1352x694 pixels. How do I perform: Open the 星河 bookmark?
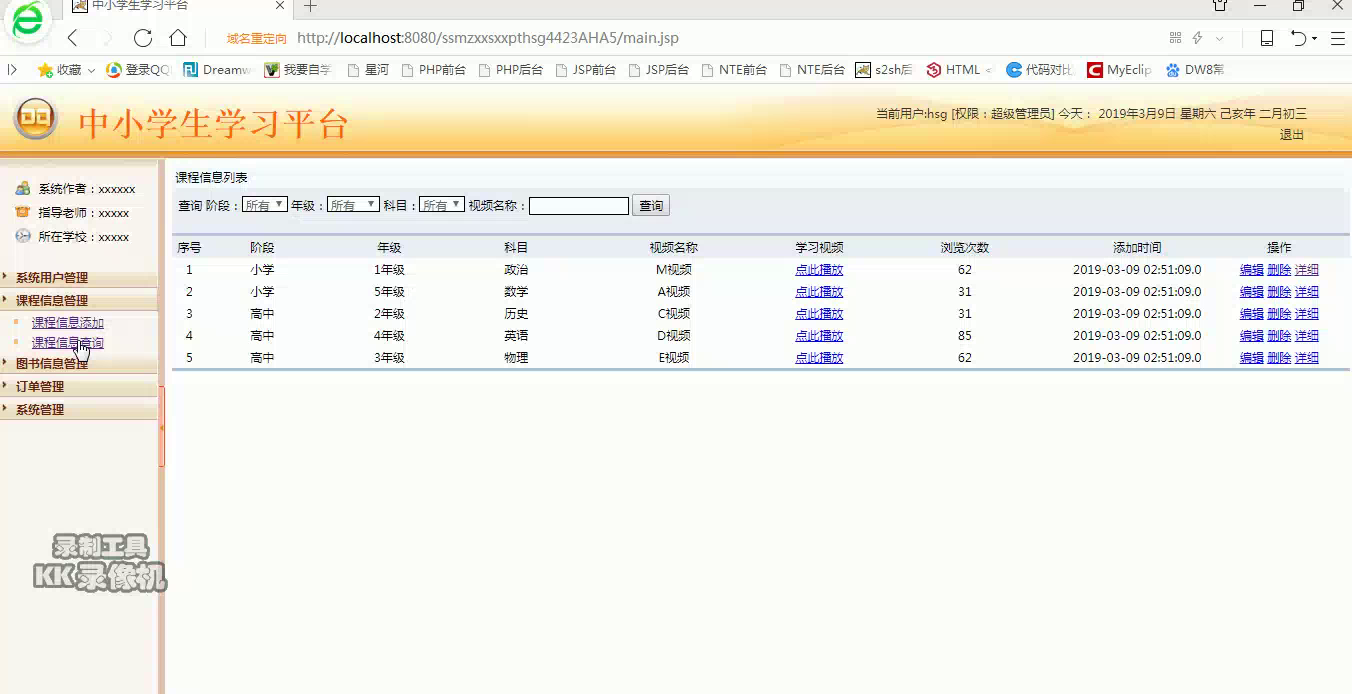pos(368,70)
